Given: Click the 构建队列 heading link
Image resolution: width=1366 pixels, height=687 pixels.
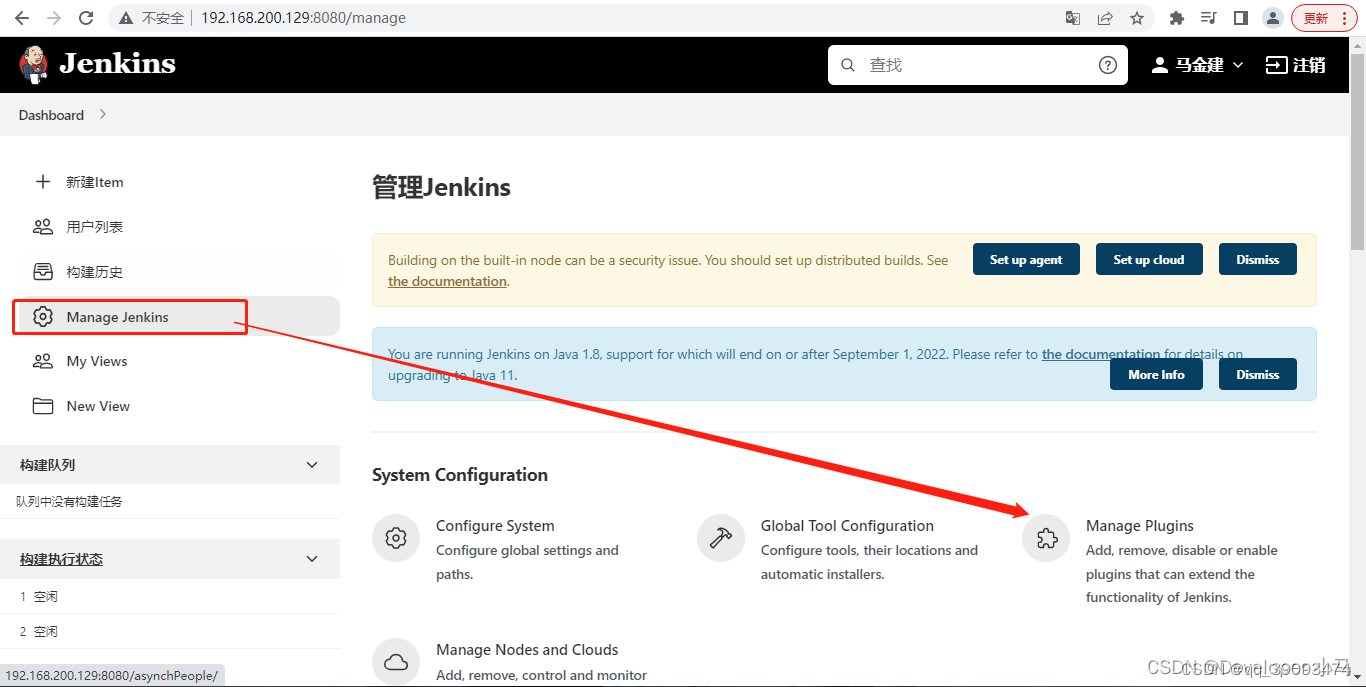Looking at the screenshot, I should (x=47, y=465).
